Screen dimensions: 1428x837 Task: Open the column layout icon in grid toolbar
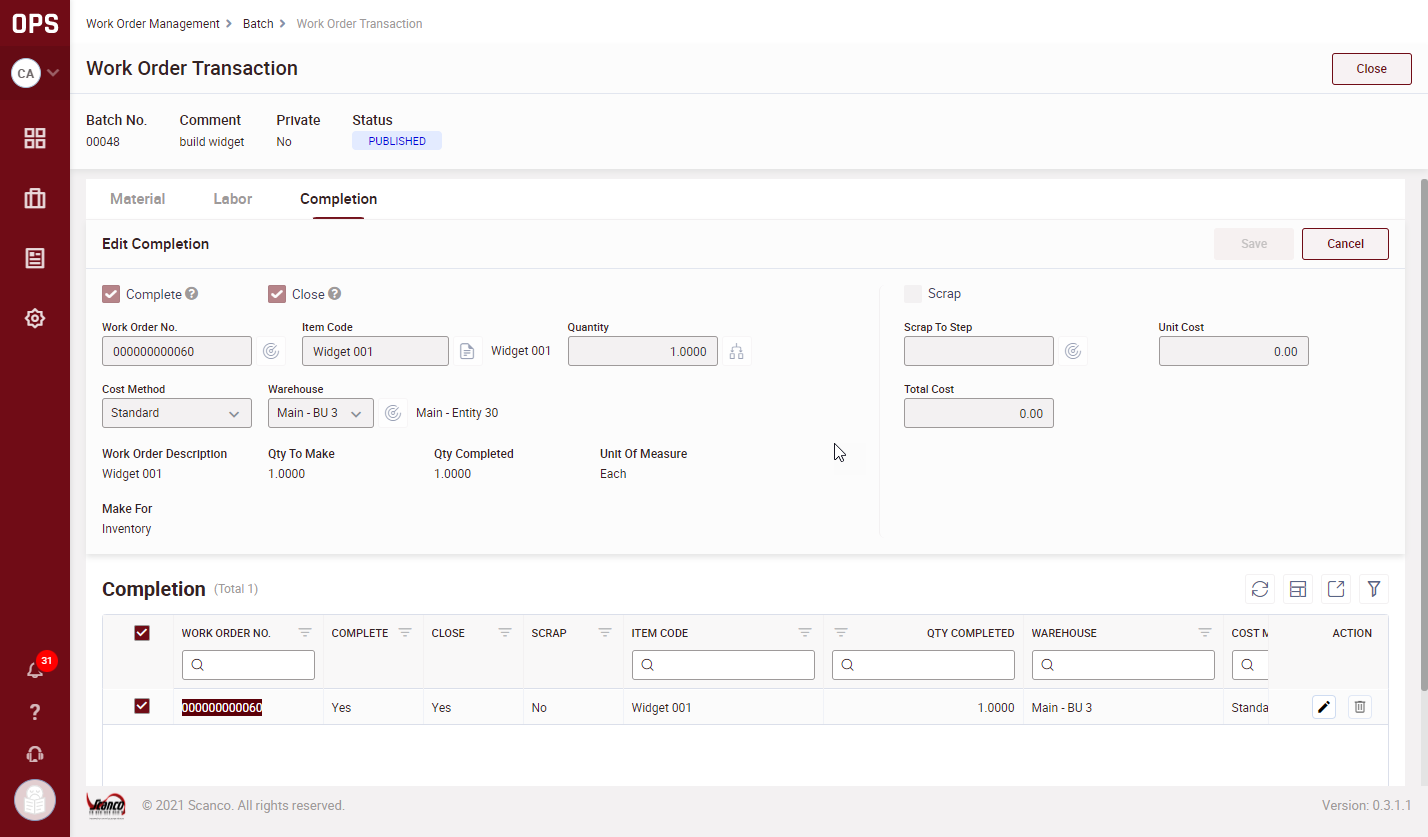click(x=1298, y=589)
